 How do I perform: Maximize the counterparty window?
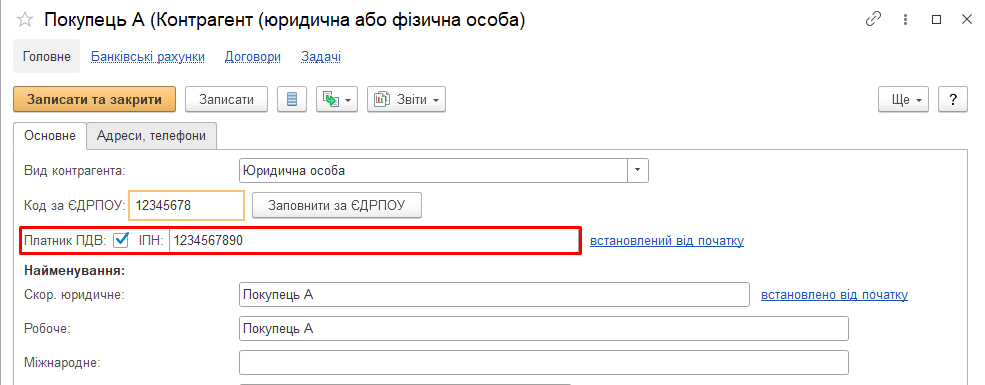pyautogui.click(x=937, y=20)
